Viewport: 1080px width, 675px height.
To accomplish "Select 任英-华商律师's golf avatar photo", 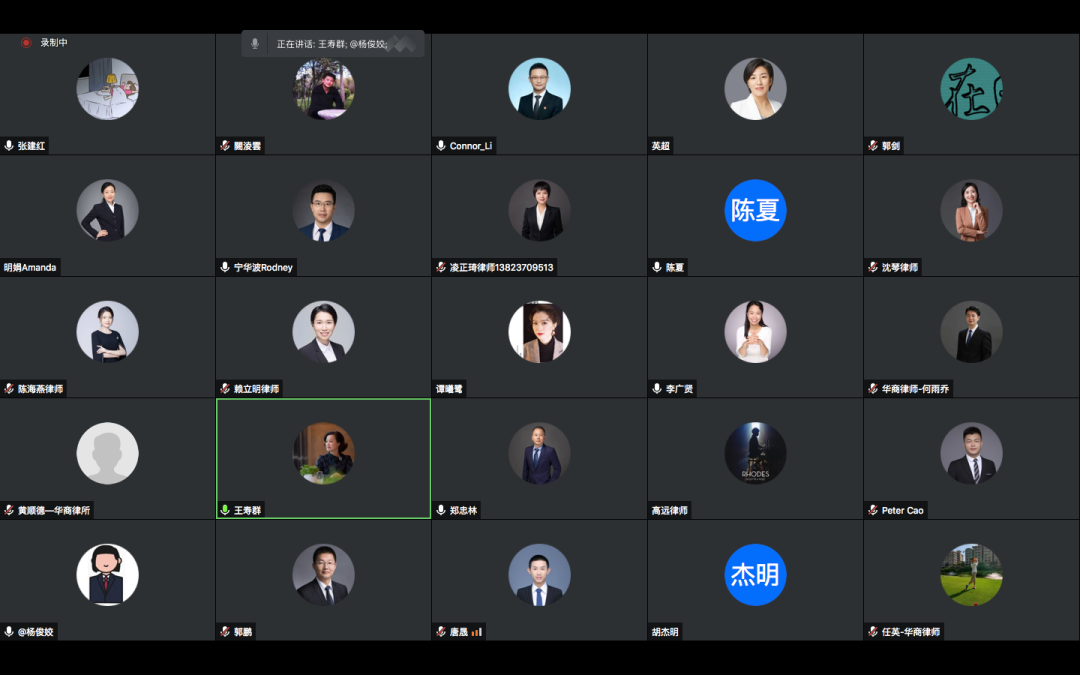I will pyautogui.click(x=971, y=574).
